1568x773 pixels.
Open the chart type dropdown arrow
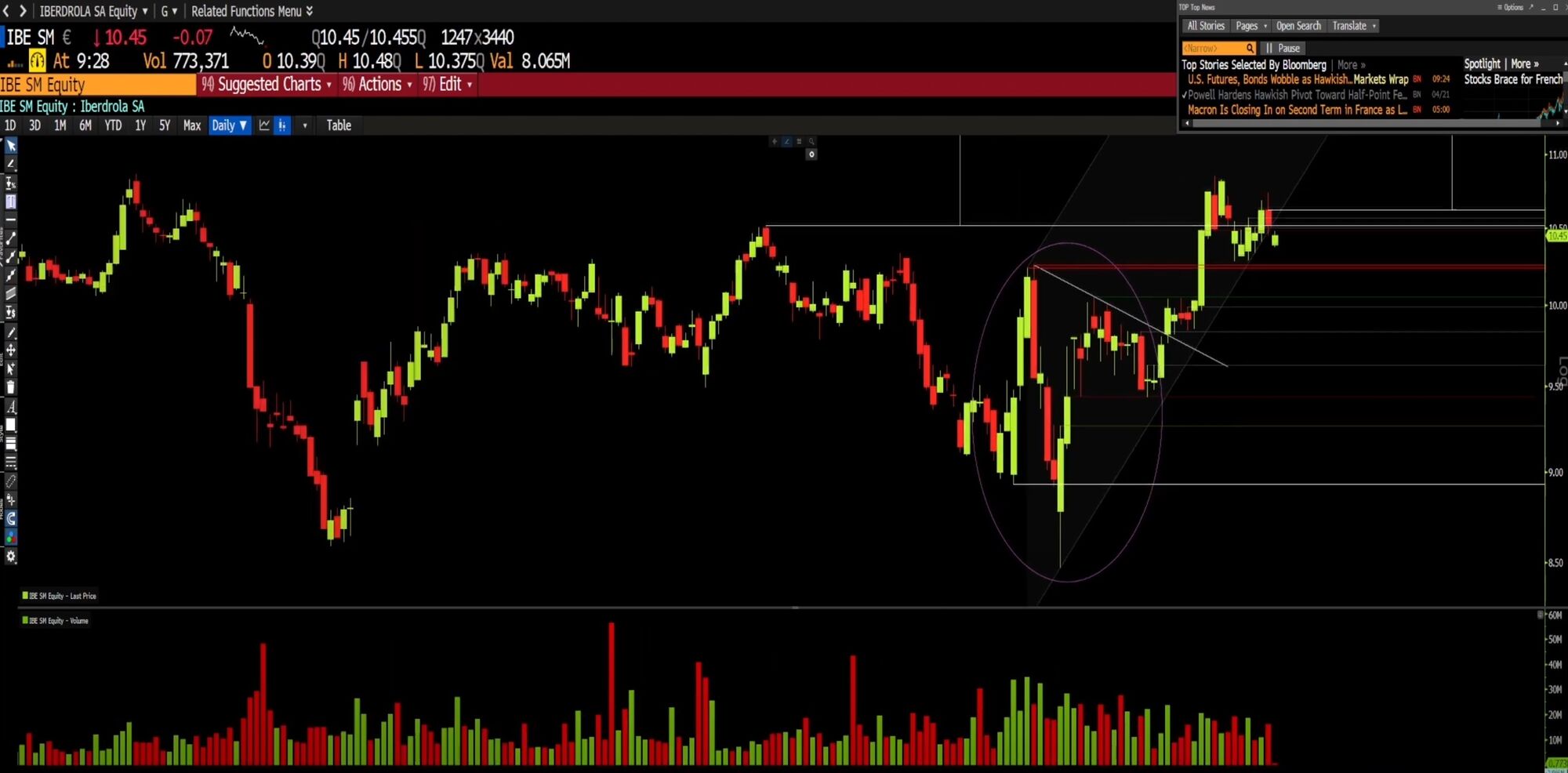tap(305, 125)
